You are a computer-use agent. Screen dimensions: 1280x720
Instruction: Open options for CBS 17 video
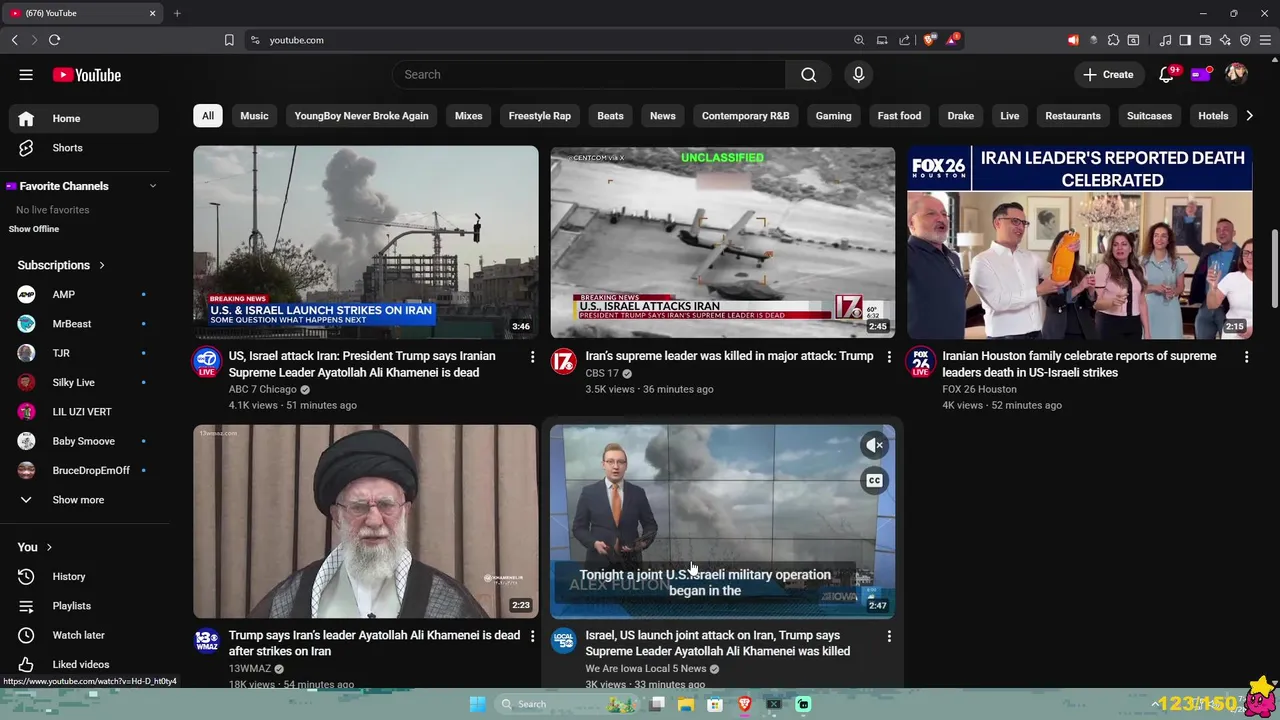pyautogui.click(x=889, y=357)
